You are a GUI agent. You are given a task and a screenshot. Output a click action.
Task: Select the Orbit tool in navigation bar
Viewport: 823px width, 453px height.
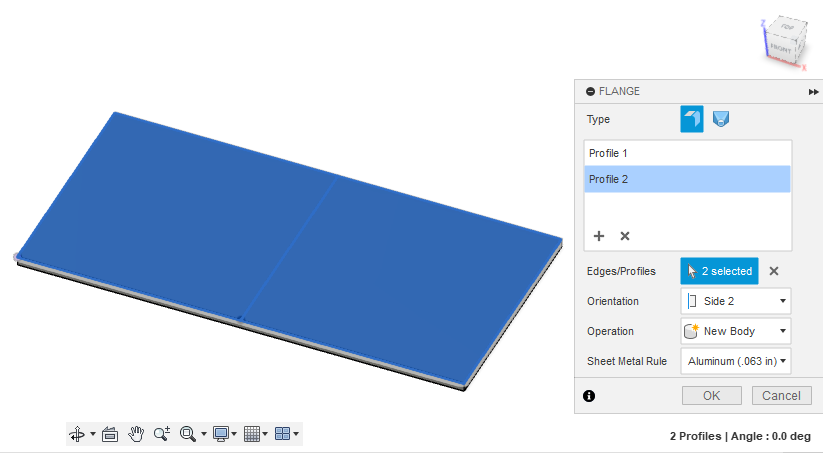click(77, 434)
